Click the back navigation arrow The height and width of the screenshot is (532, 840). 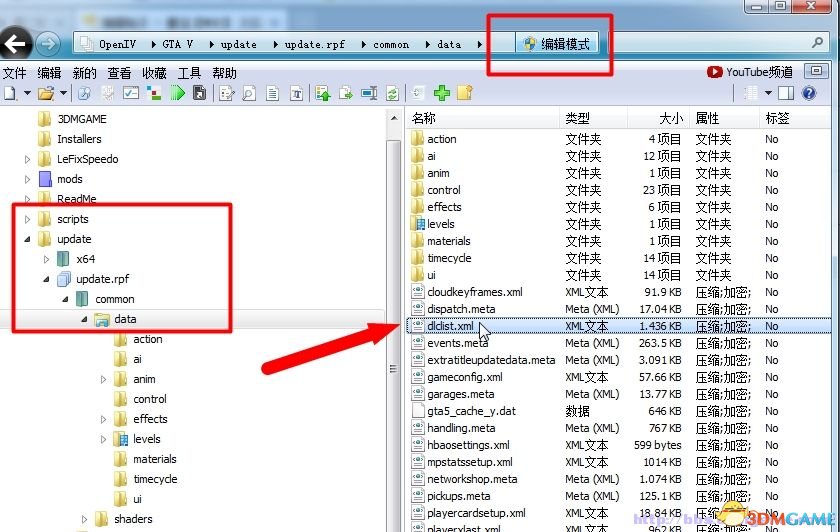coord(14,44)
